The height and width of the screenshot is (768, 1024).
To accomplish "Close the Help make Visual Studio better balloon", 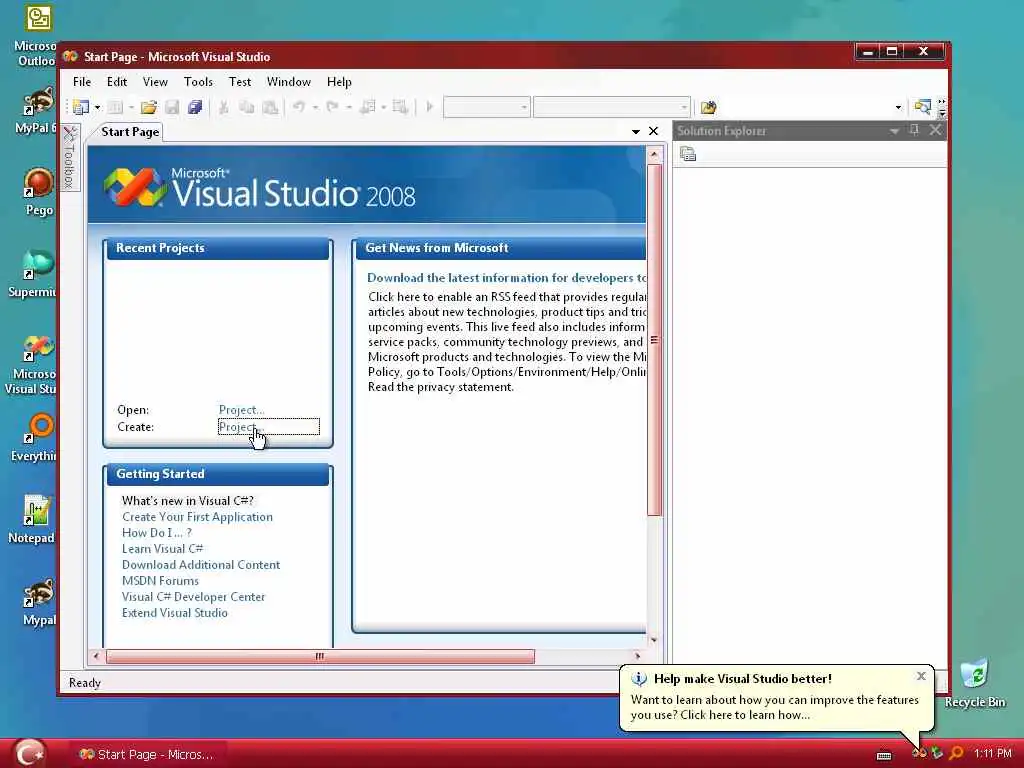I will coord(921,676).
